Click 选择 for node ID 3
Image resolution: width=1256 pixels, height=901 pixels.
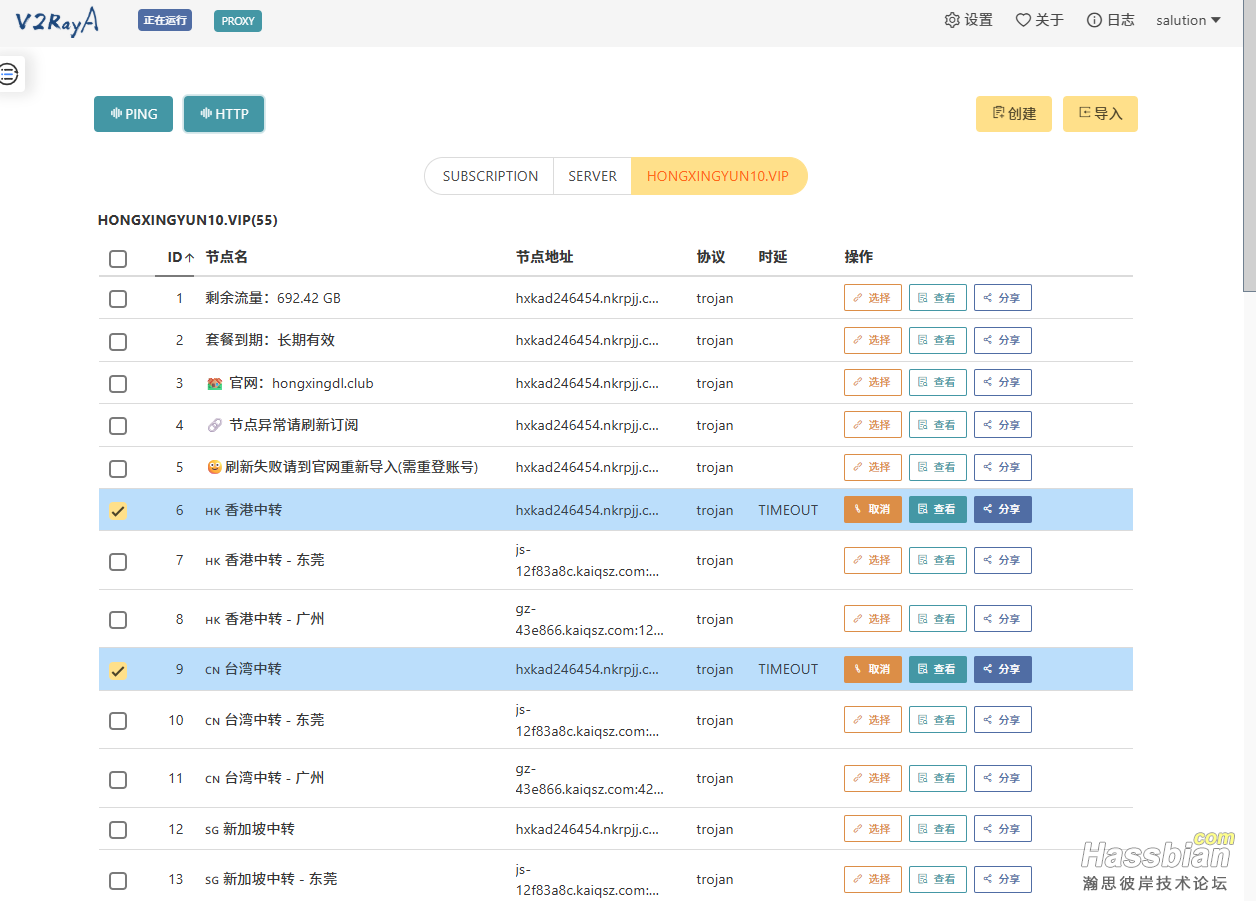[x=873, y=382]
